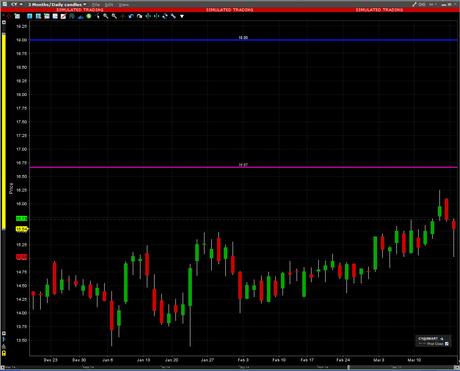Click the red price tag on the price axis

pos(22,257)
